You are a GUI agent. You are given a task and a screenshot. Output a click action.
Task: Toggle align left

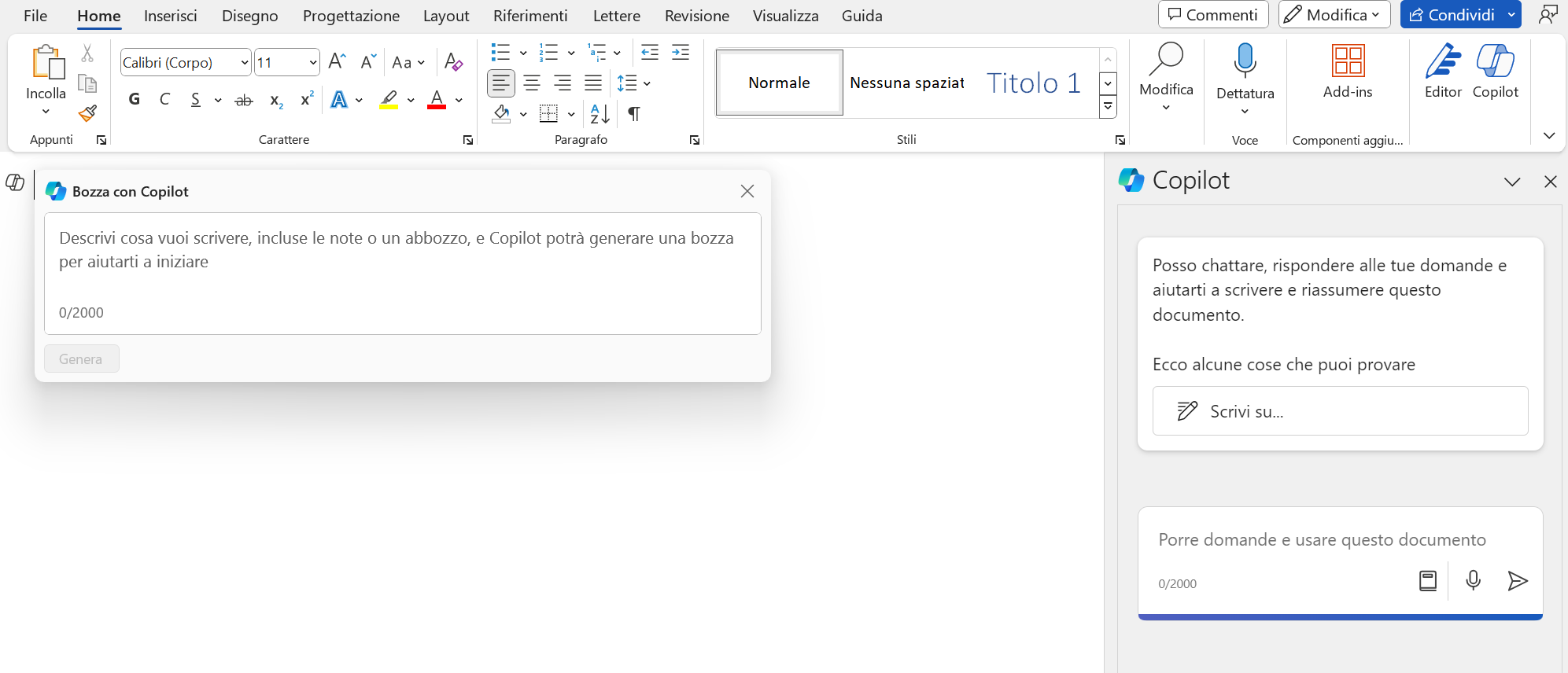[x=501, y=83]
